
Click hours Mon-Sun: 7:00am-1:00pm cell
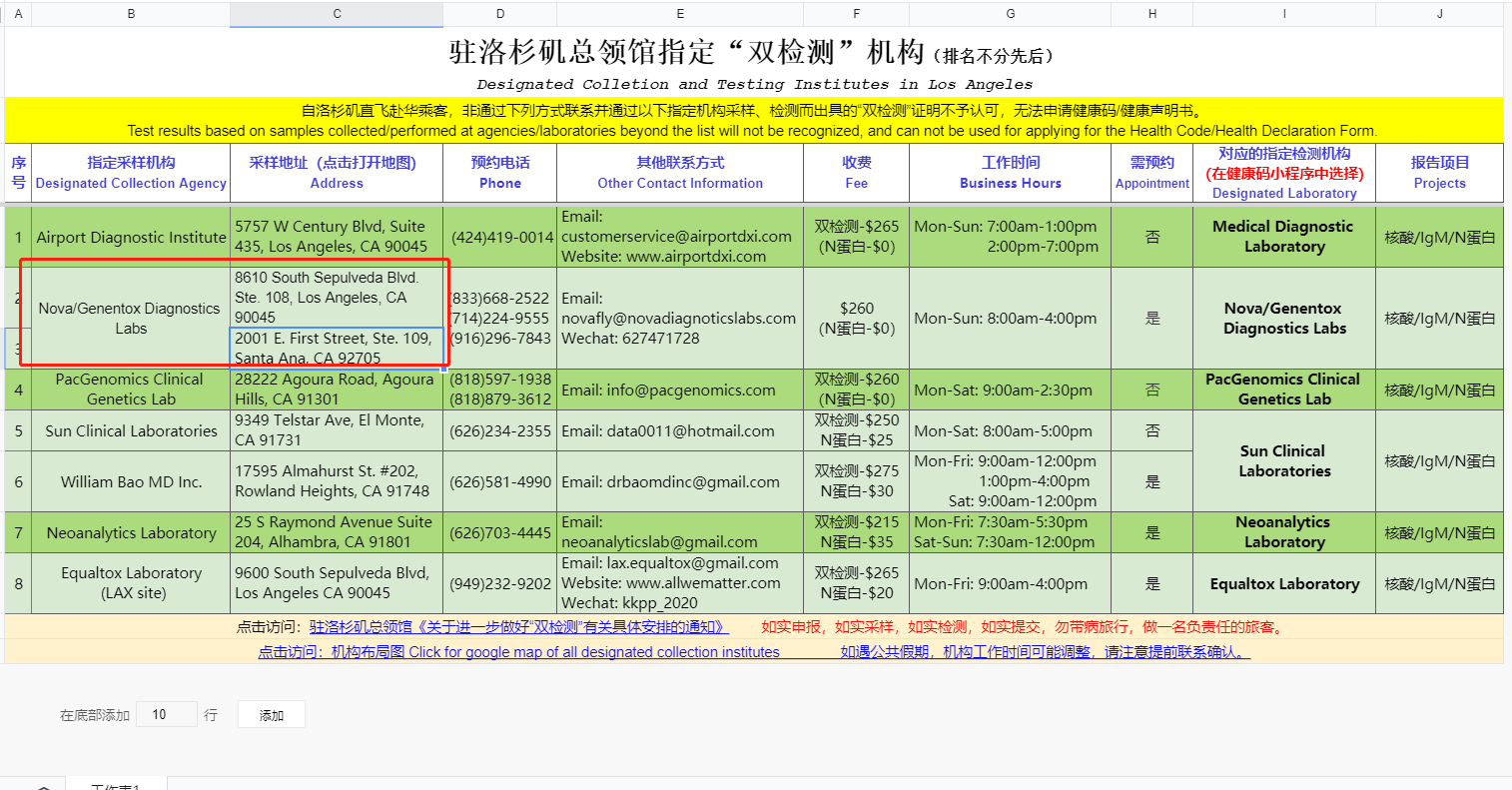pos(1011,237)
